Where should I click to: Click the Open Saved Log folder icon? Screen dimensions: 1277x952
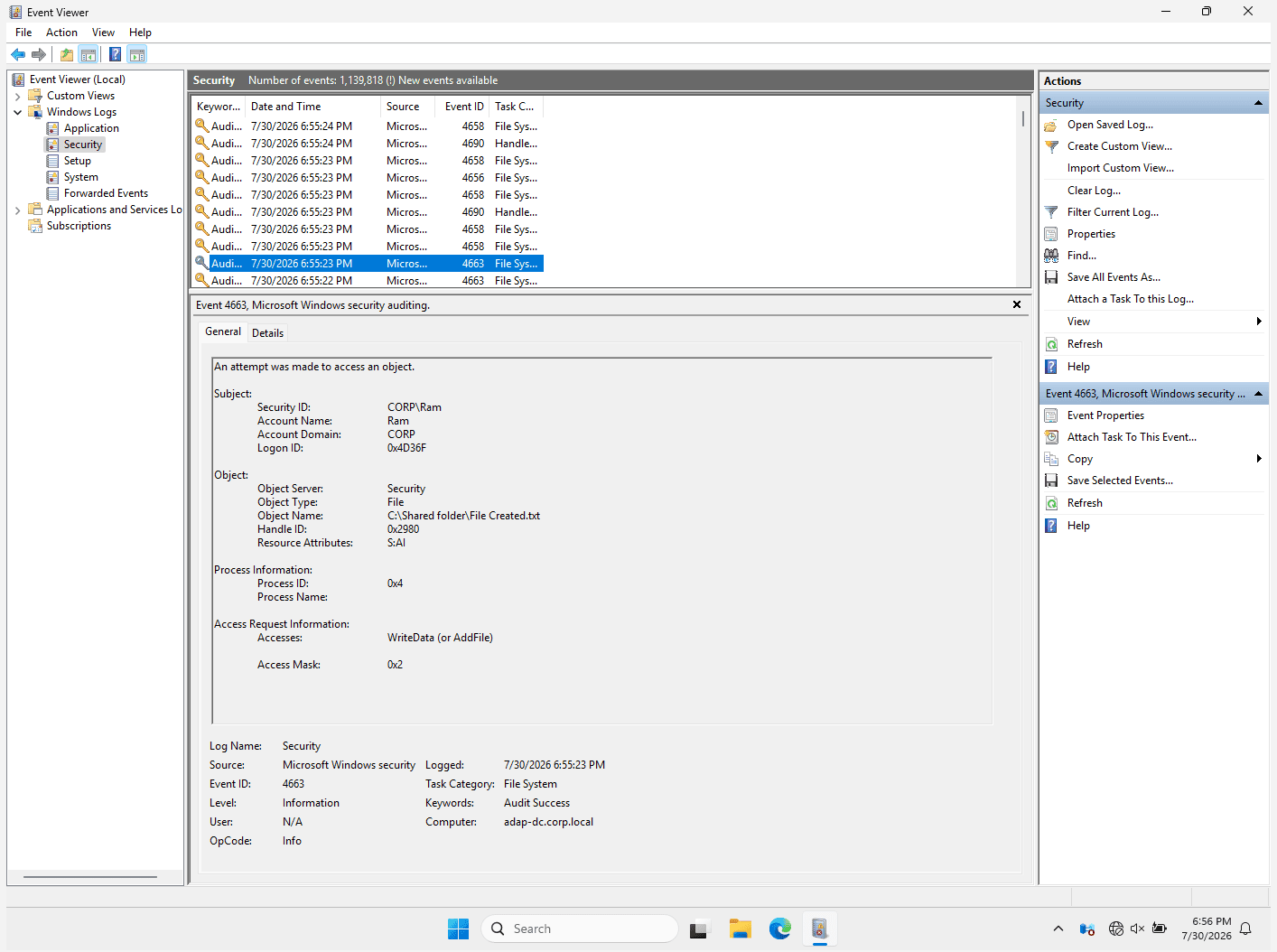1051,125
